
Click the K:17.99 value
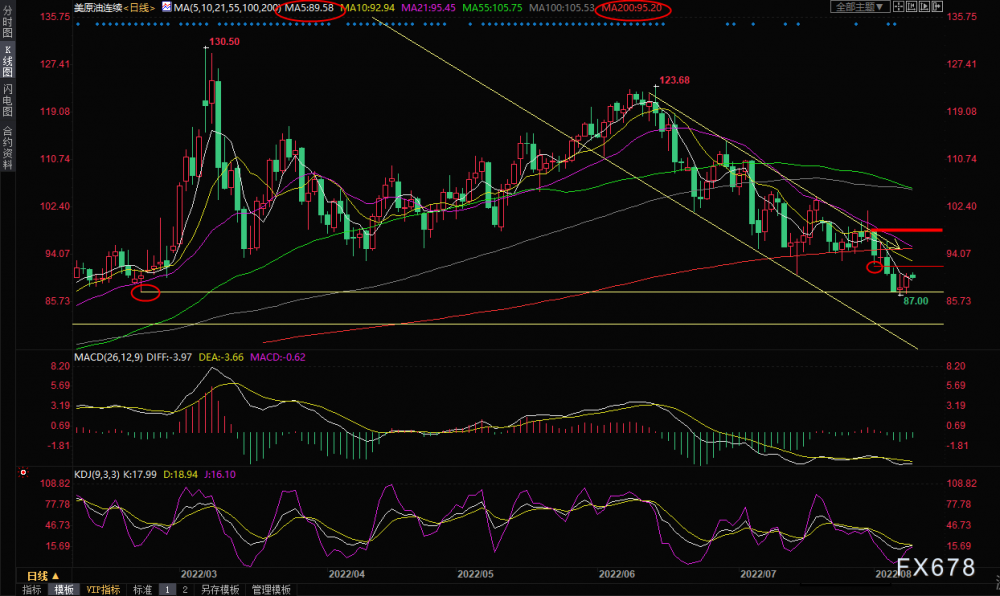pos(140,474)
